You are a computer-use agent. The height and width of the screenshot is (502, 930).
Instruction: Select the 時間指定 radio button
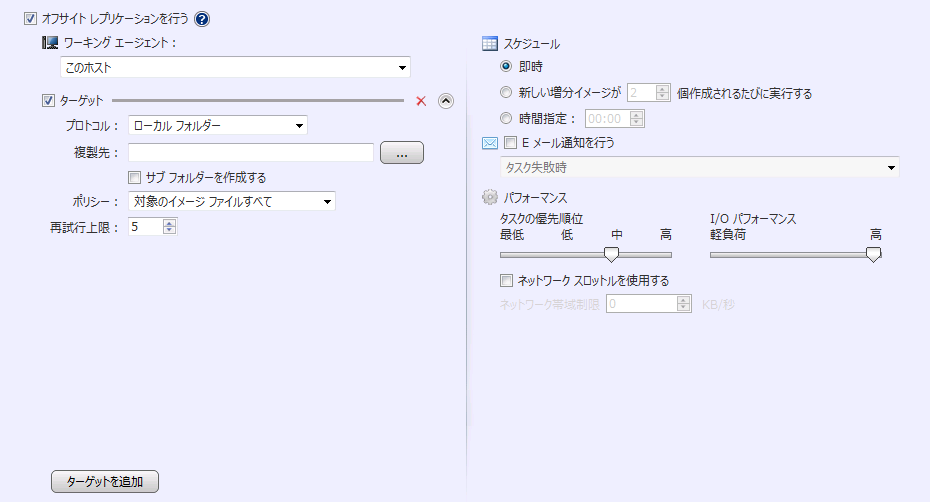click(x=507, y=119)
